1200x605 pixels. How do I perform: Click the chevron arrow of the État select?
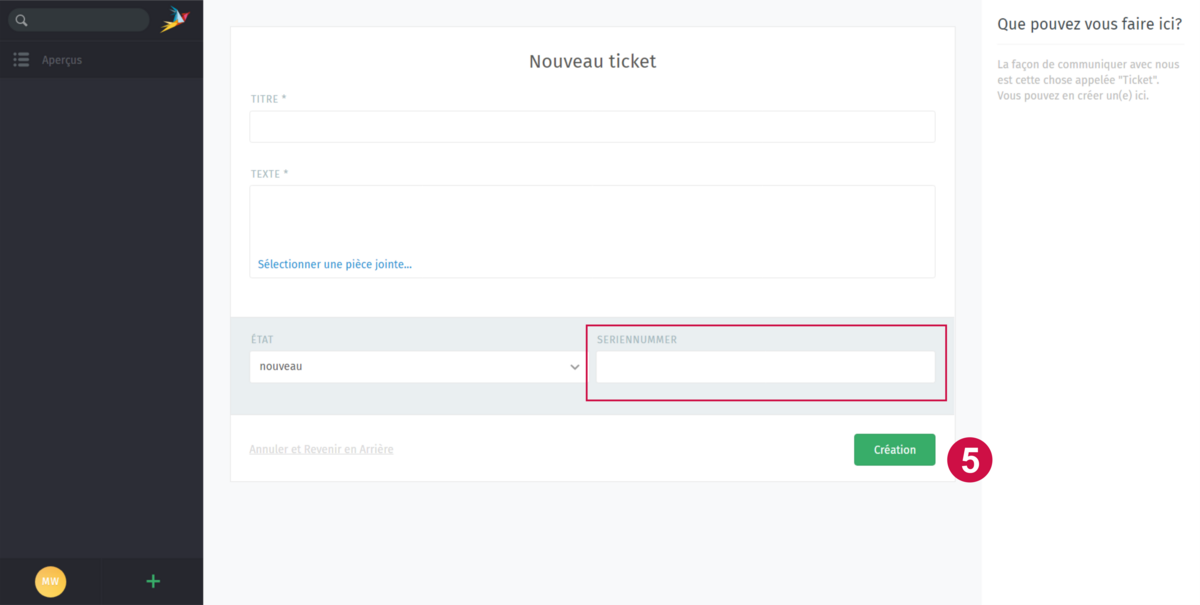[x=575, y=367]
